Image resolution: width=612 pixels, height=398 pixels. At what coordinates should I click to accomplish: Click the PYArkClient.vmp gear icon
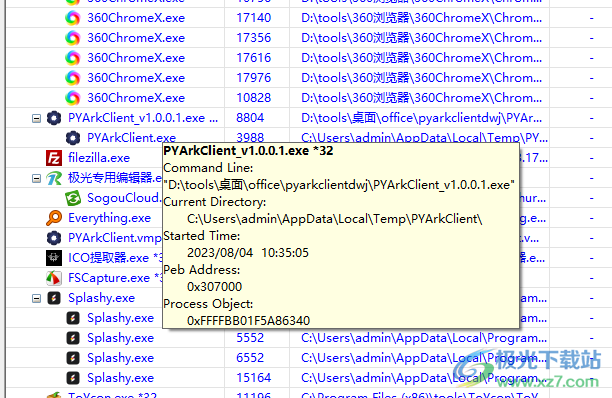click(x=54, y=238)
